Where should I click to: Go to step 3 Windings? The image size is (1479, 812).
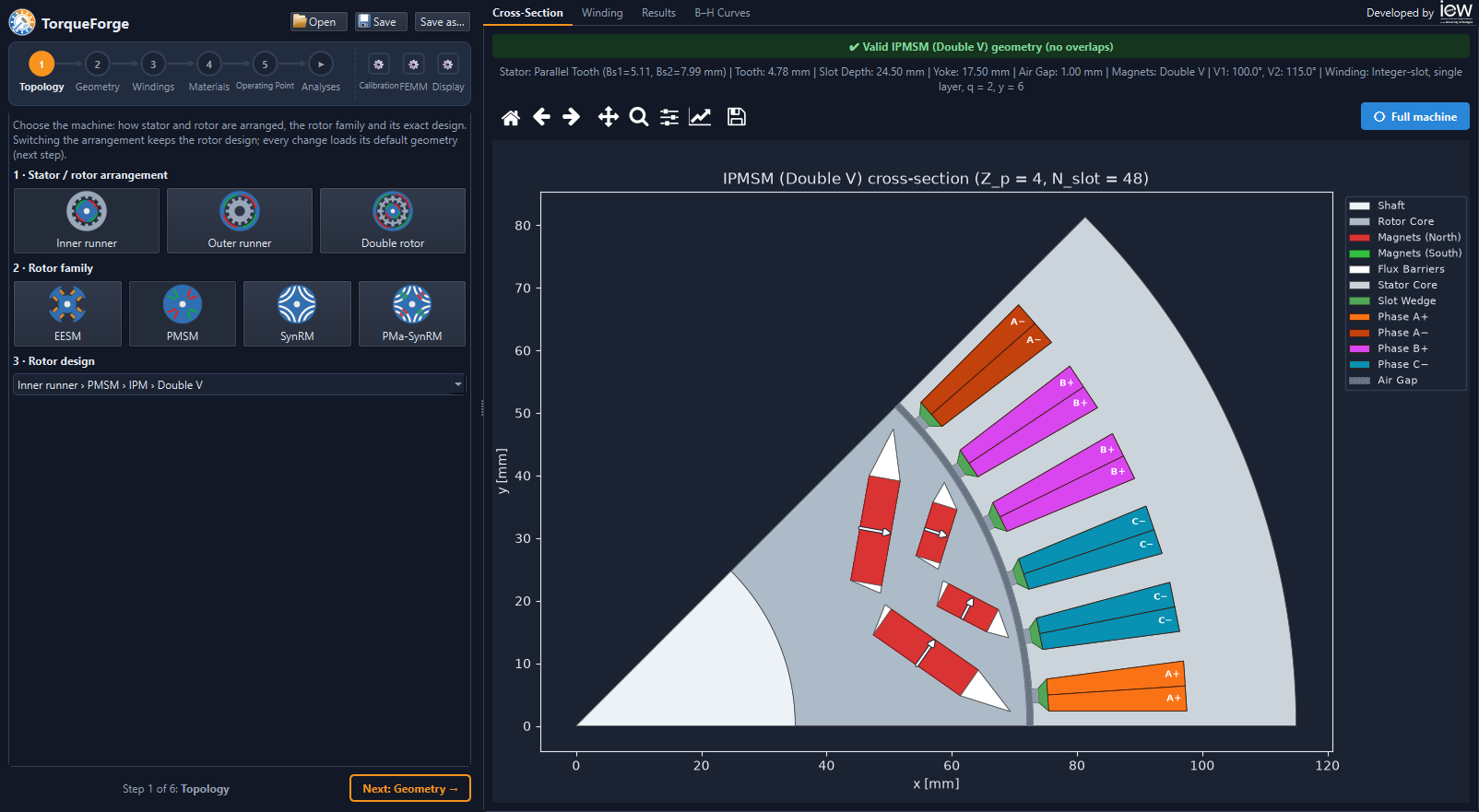click(153, 64)
